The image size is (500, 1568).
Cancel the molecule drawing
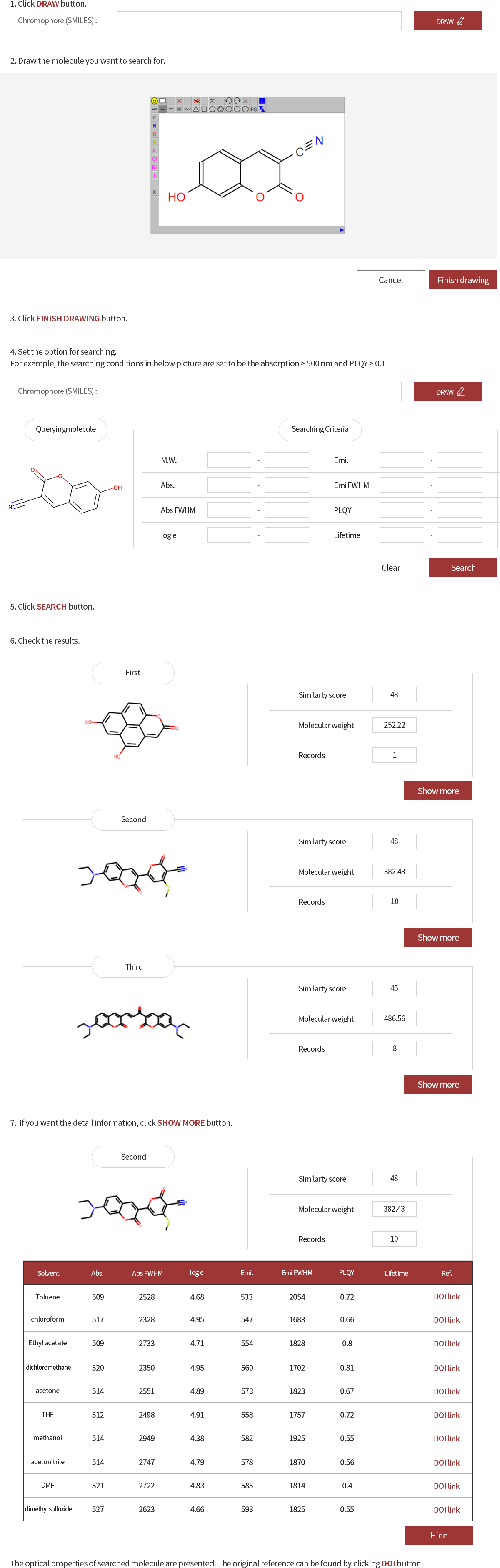pos(390,280)
